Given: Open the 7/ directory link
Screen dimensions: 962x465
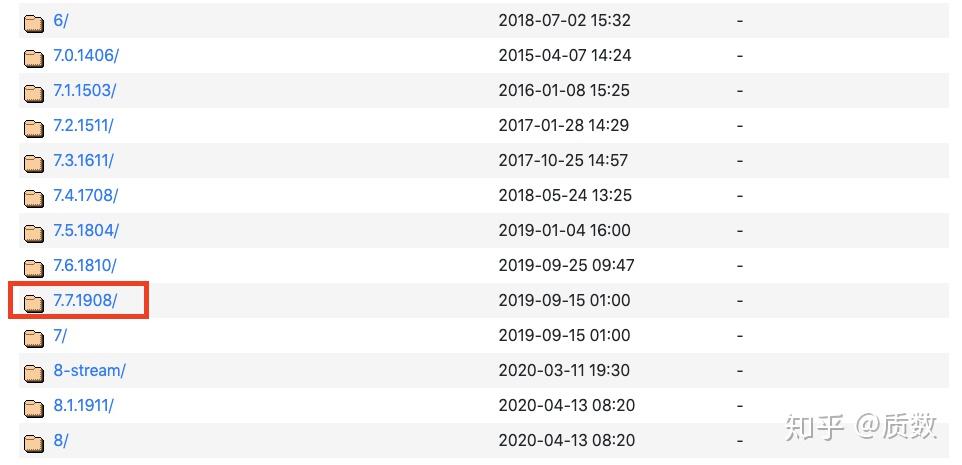Looking at the screenshot, I should click(x=60, y=336).
